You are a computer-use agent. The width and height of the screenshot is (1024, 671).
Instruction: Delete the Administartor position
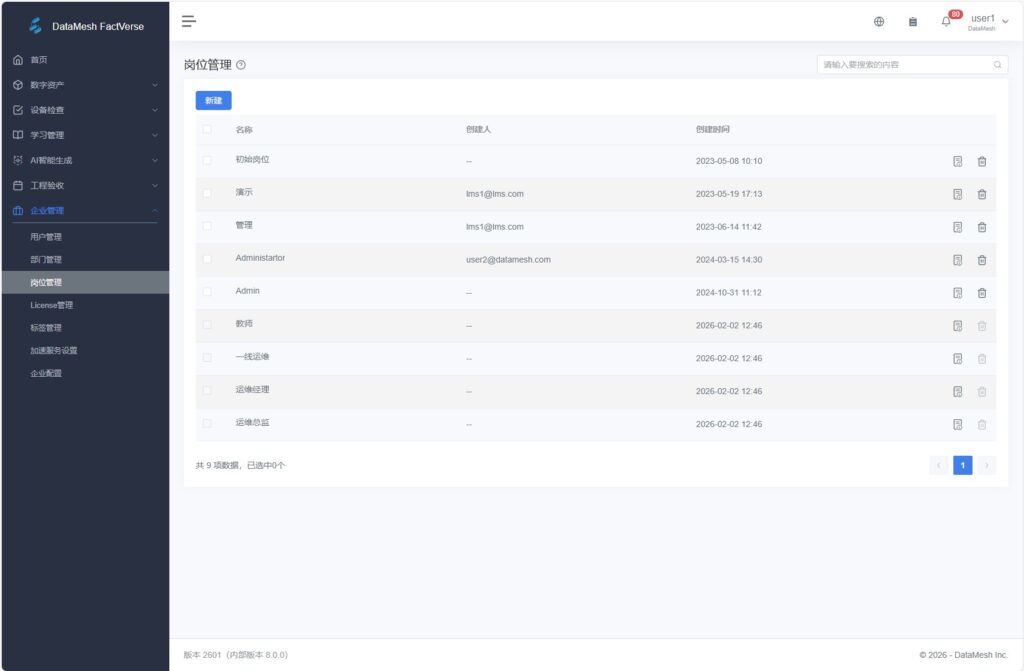pyautogui.click(x=981, y=260)
